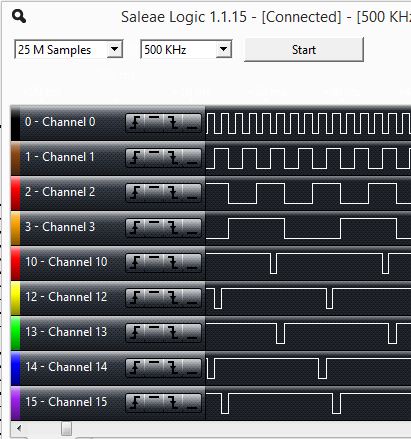The width and height of the screenshot is (411, 439).
Task: Click the horizontal scrollbar thumb
Action: click(x=66, y=429)
